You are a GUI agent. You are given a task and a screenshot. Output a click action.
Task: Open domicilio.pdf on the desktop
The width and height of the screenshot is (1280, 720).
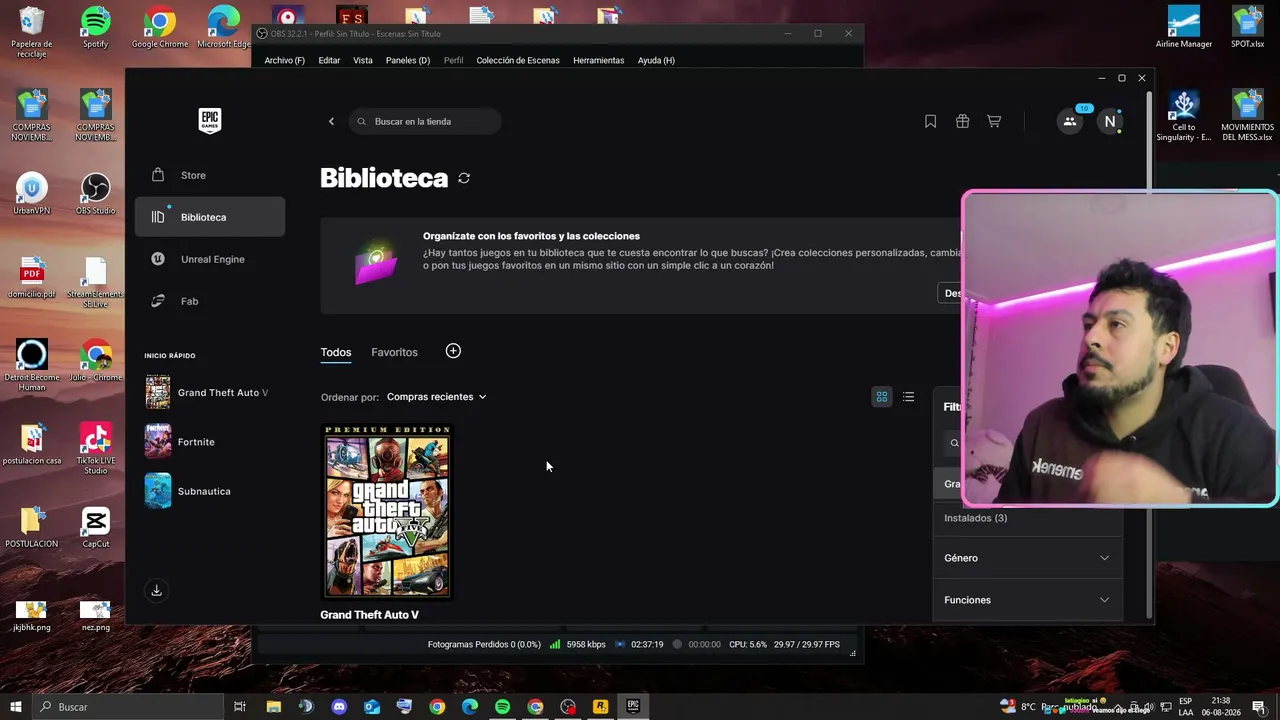(x=32, y=278)
